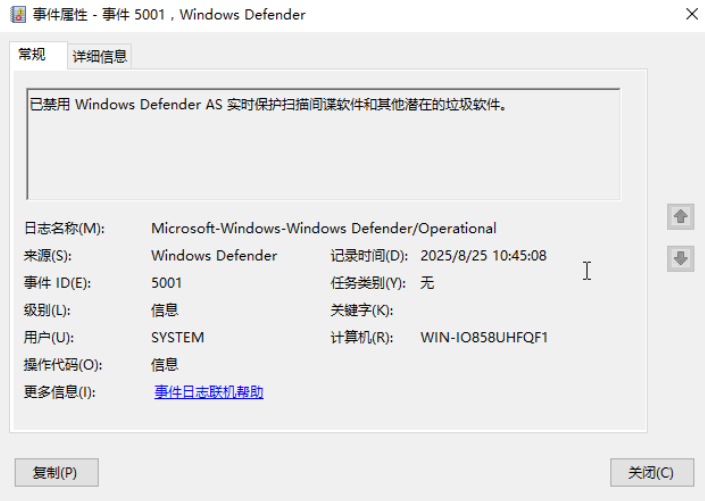Click the 操作代码(O) label

click(x=63, y=365)
